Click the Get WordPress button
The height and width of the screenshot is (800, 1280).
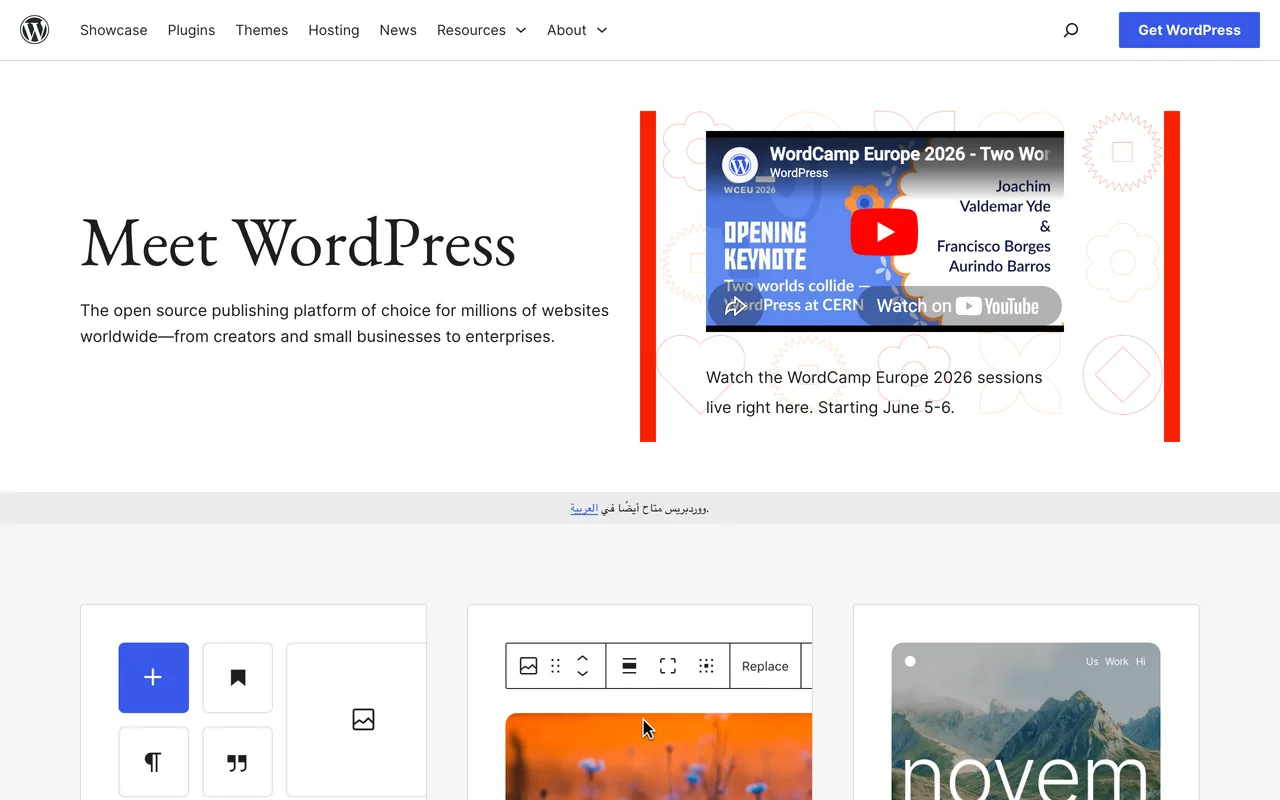pyautogui.click(x=1189, y=30)
